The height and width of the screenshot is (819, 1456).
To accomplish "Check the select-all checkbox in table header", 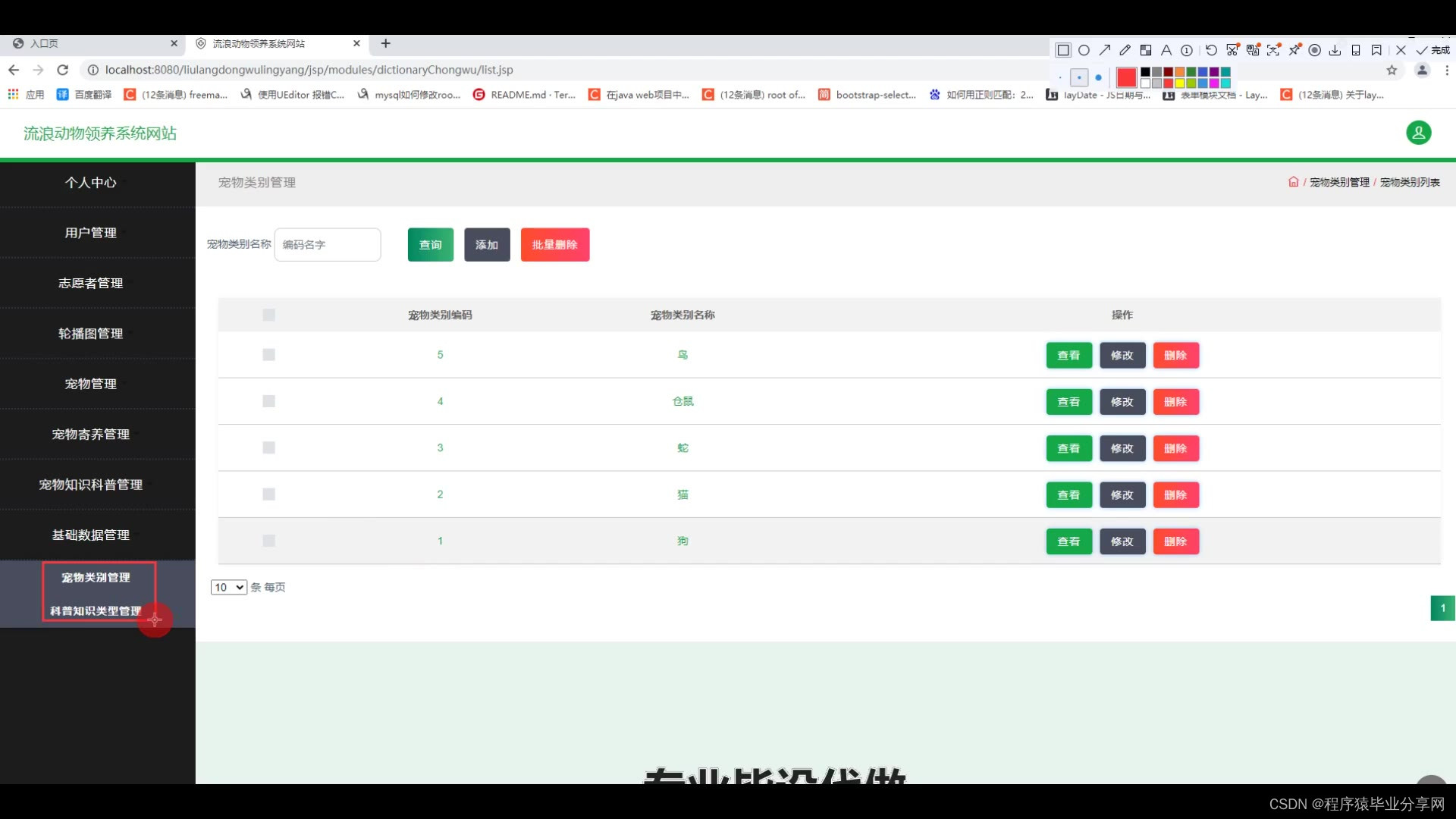I will (268, 315).
